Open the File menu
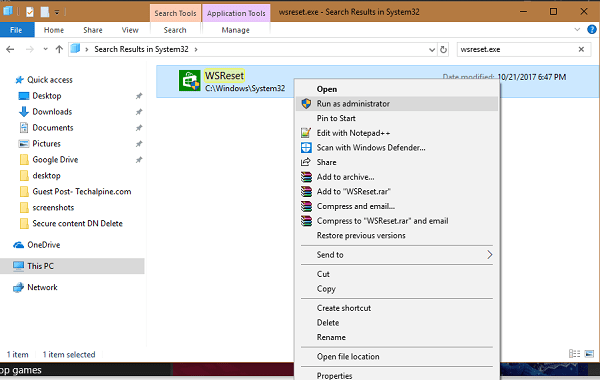 coord(16,30)
